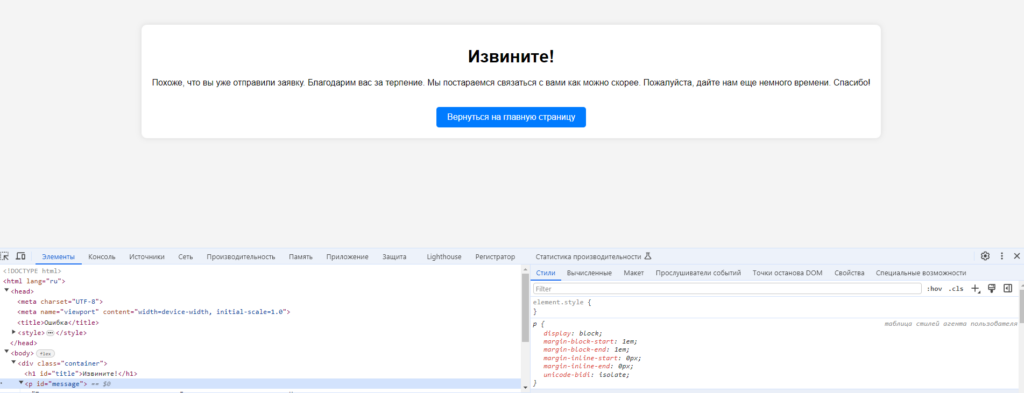Open the Источники tab
This screenshot has width=1024, height=393.
[147, 257]
